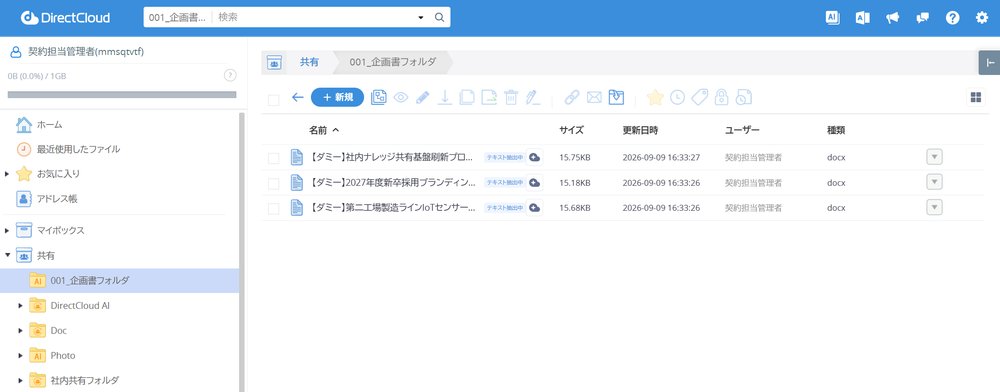Image resolution: width=1000 pixels, height=392 pixels.
Task: Click the create link chain icon
Action: click(x=572, y=98)
